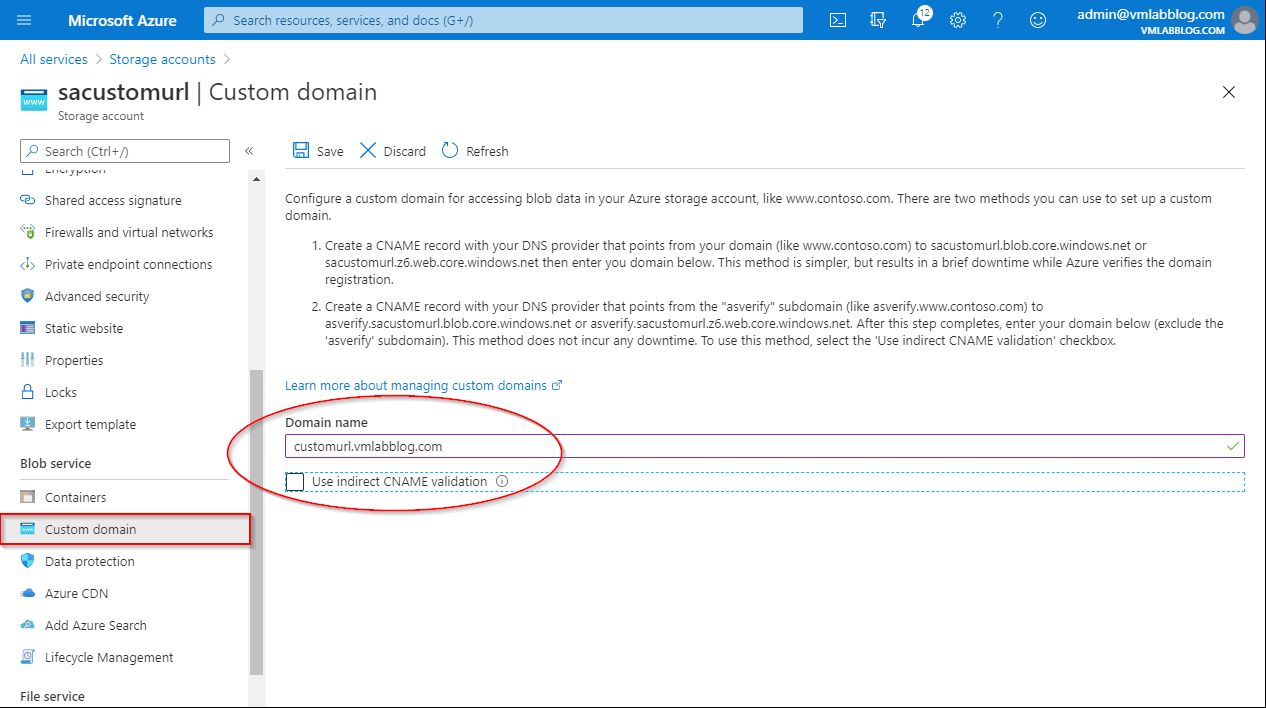Save the custom domain configuration
This screenshot has height=708, width=1266.
pyautogui.click(x=317, y=150)
